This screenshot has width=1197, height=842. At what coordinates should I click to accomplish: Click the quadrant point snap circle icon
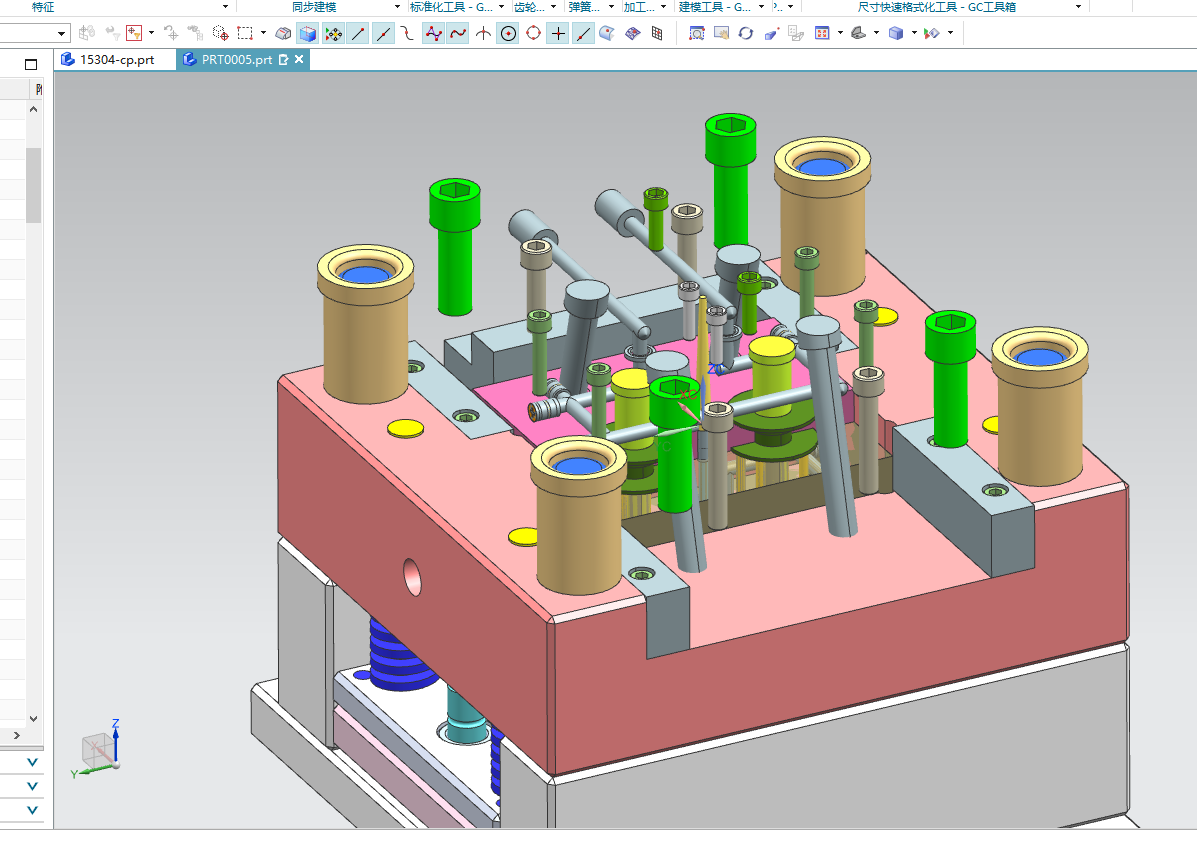tap(534, 34)
